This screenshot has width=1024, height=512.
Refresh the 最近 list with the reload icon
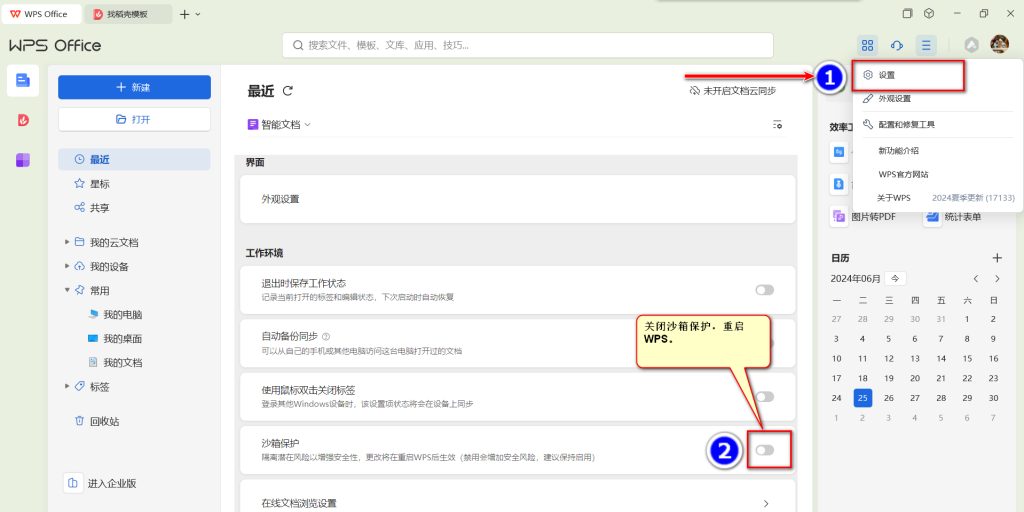(287, 91)
